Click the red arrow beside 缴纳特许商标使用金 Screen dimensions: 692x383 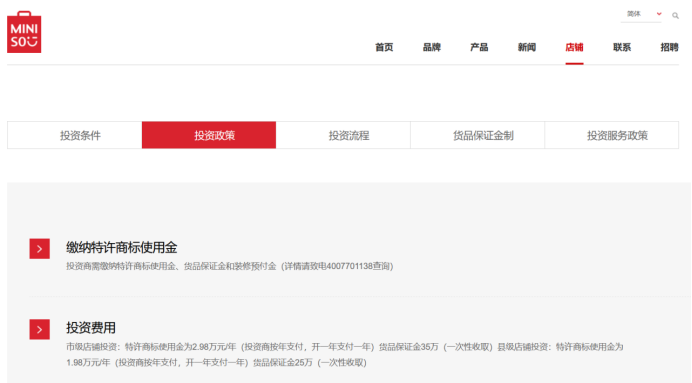point(40,249)
